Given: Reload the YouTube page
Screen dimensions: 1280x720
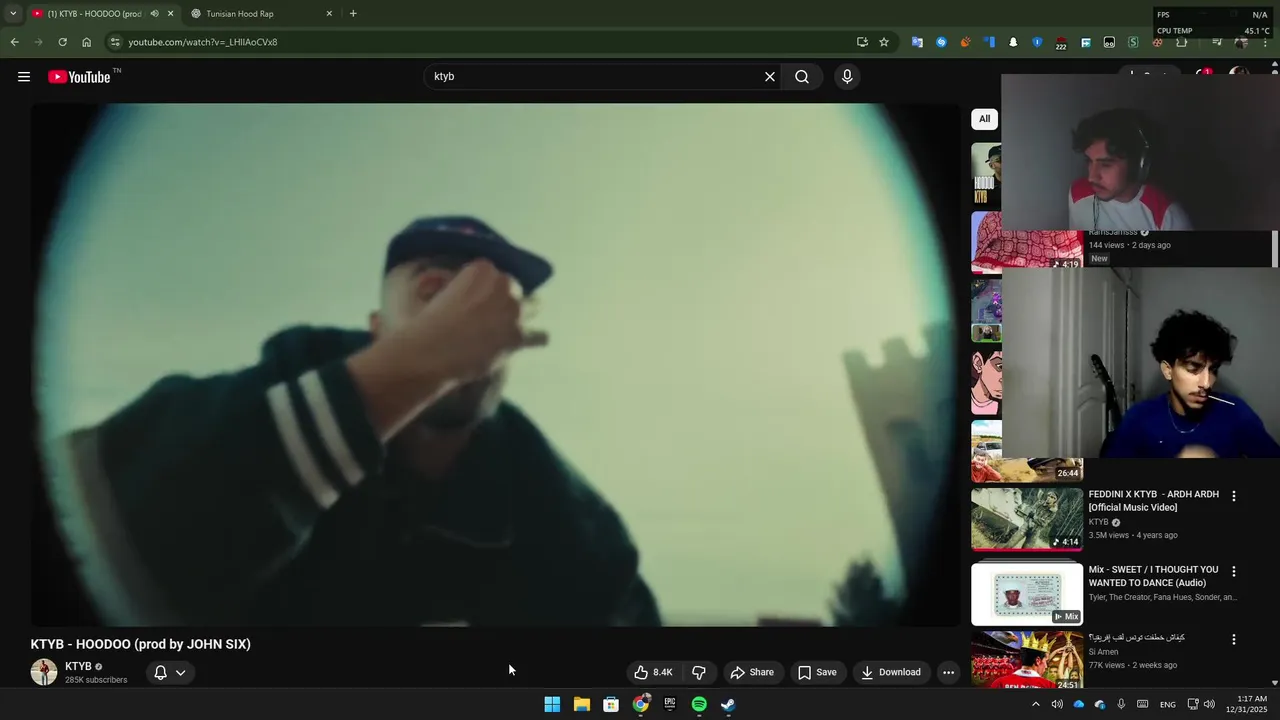Looking at the screenshot, I should (62, 42).
